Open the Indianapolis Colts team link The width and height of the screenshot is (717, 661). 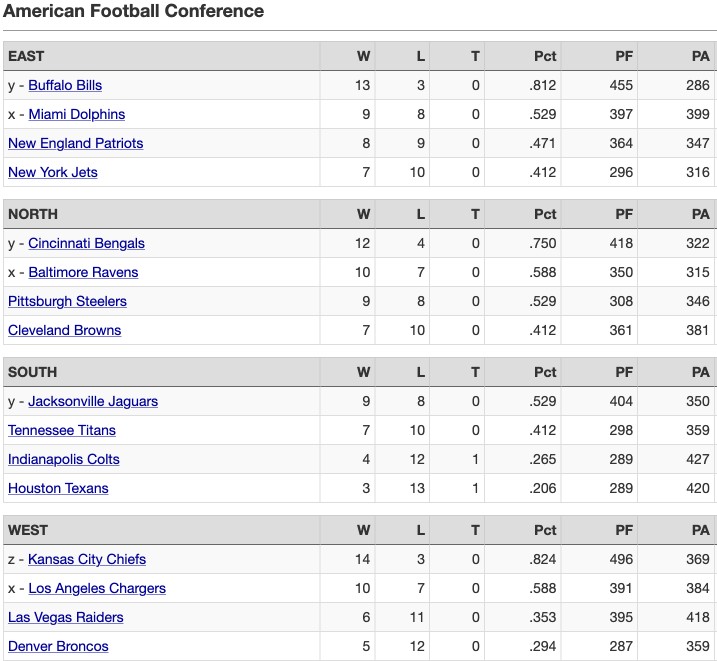64,459
